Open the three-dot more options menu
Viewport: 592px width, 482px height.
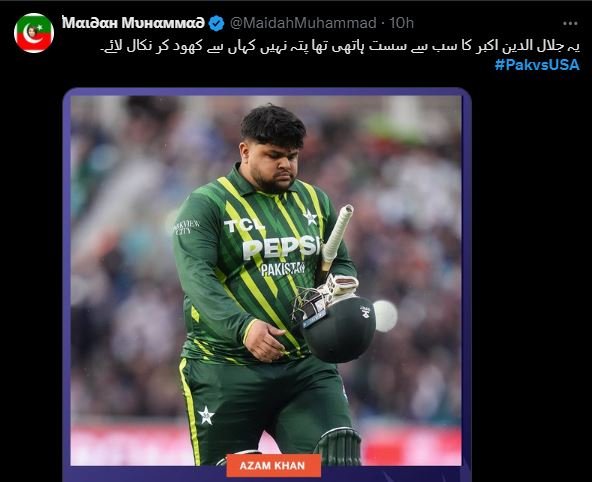[x=570, y=23]
